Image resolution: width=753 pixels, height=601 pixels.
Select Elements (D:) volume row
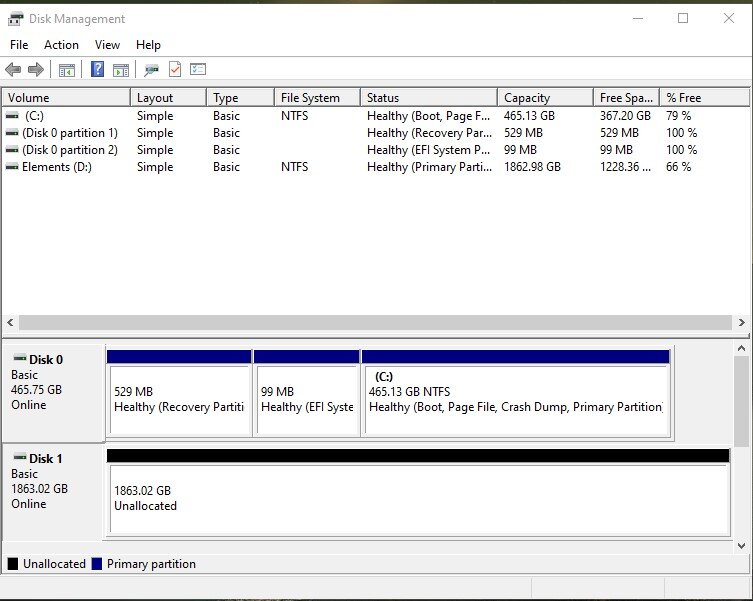click(x=57, y=167)
